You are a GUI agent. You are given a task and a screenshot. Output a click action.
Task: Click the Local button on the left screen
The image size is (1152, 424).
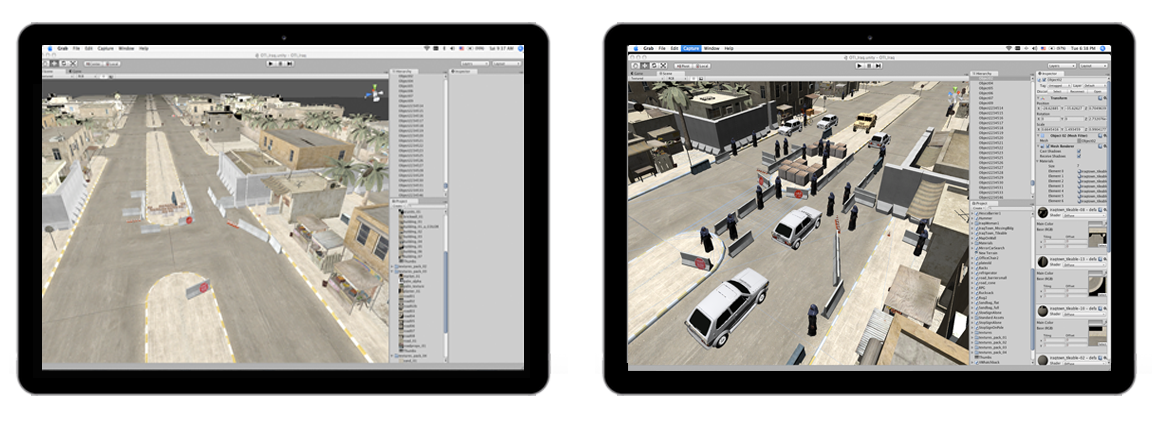pyautogui.click(x=114, y=64)
